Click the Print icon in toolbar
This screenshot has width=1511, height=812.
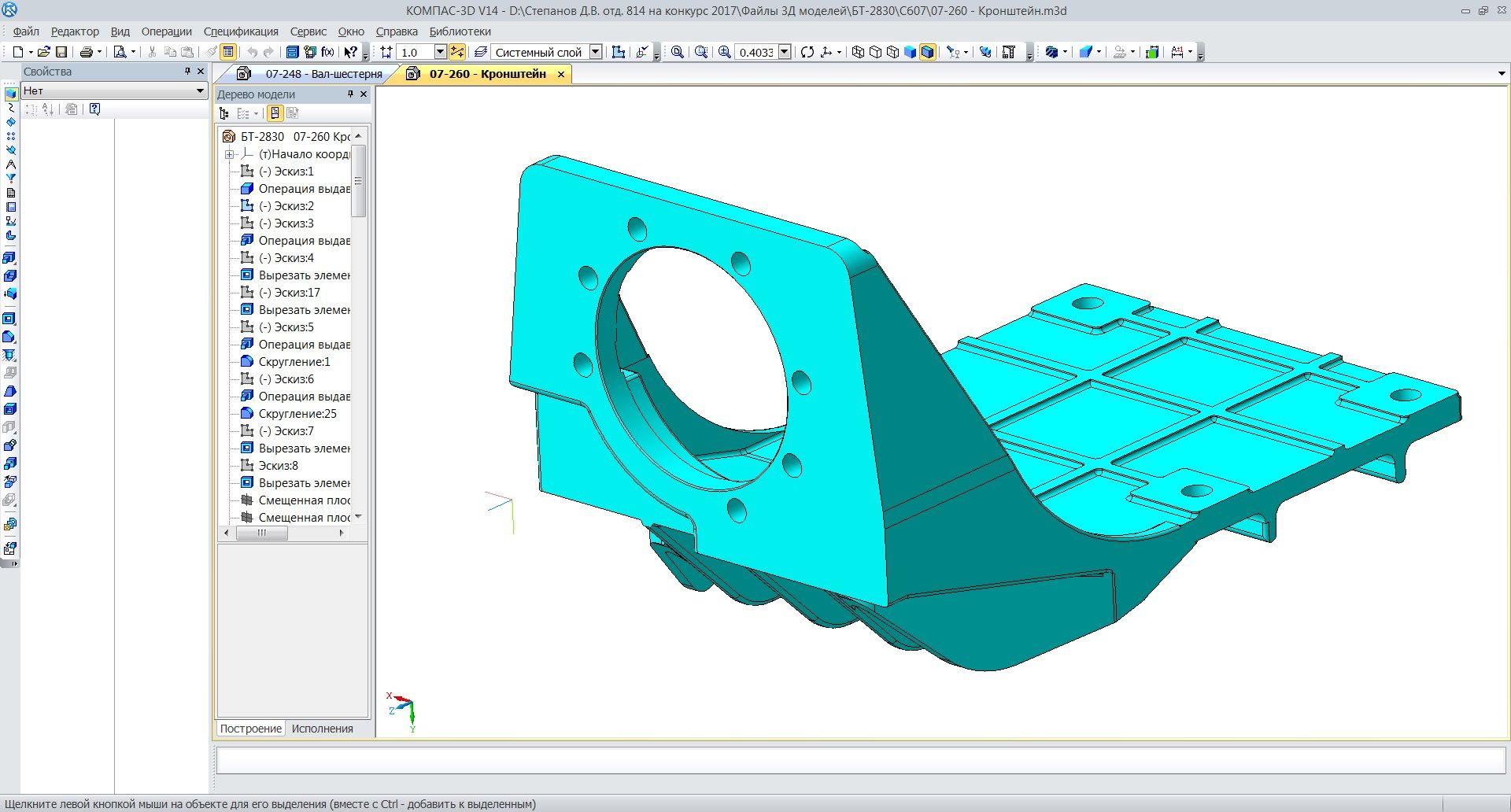point(86,52)
